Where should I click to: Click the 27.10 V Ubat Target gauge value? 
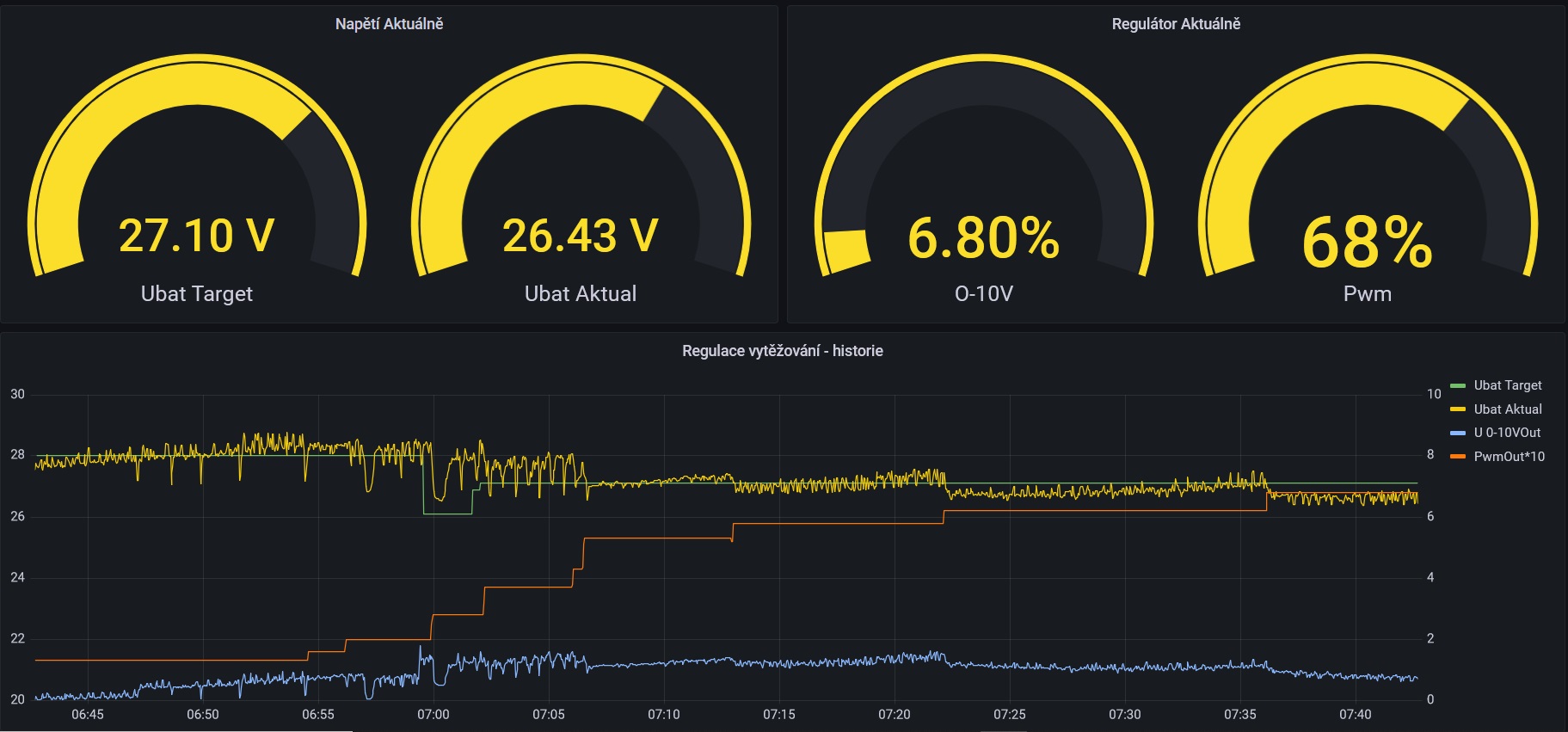pos(197,236)
